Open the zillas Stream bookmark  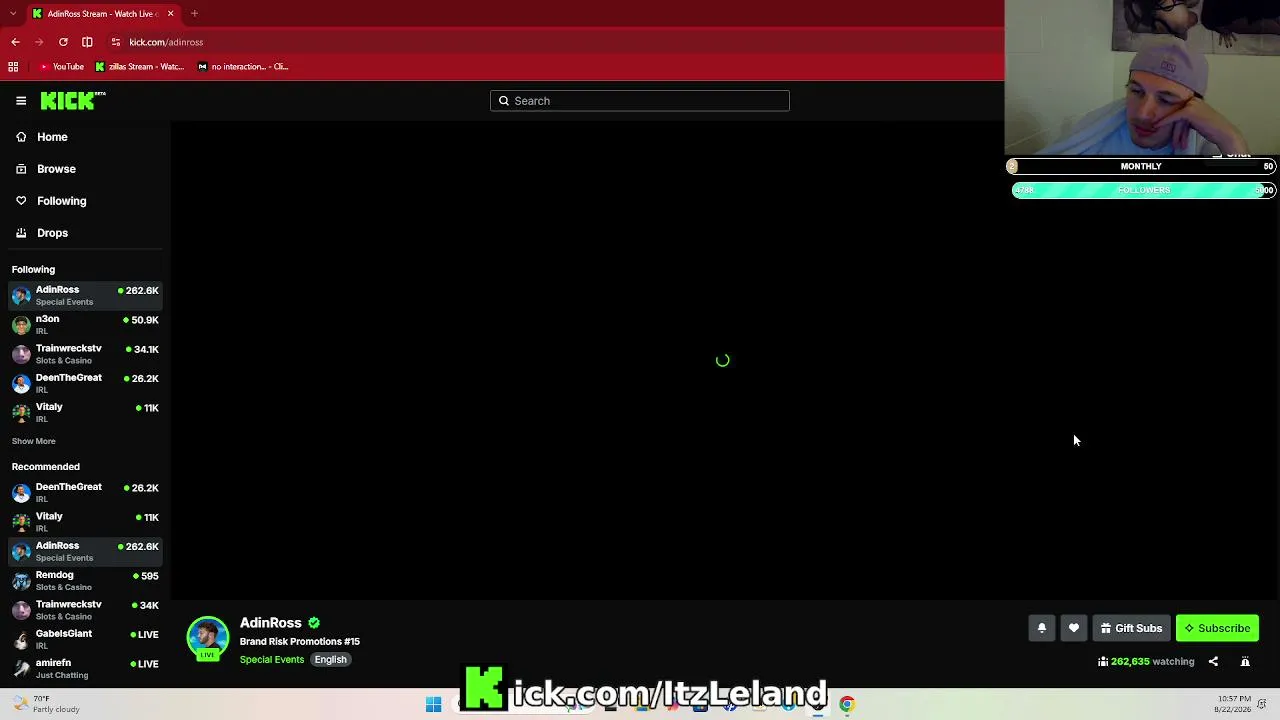[x=139, y=67]
